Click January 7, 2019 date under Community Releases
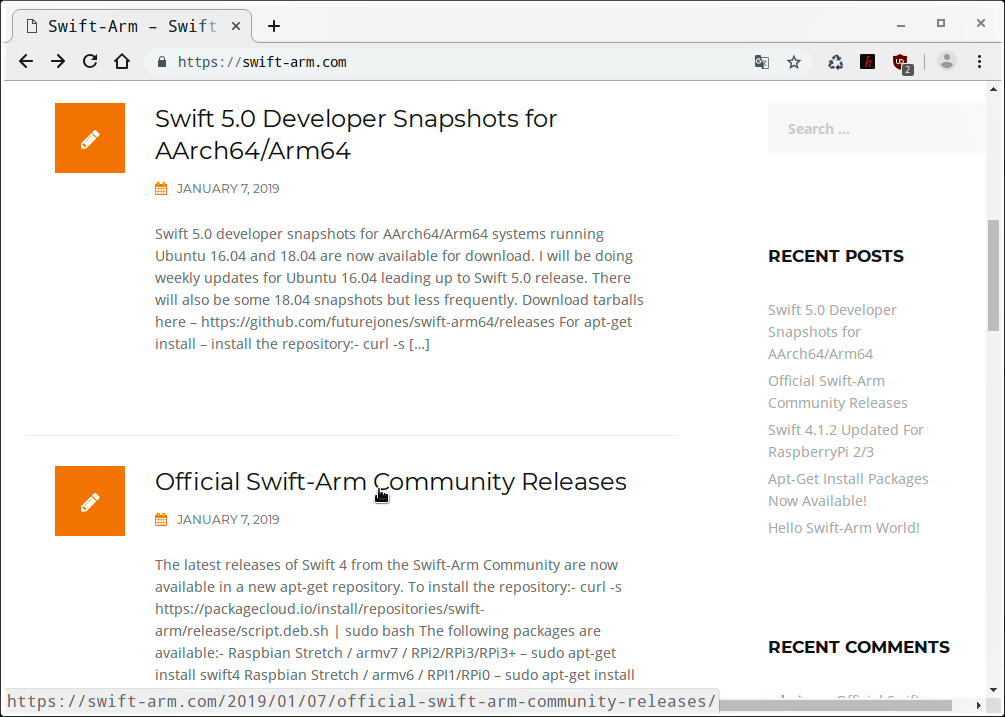Image resolution: width=1005 pixels, height=717 pixels. tap(228, 520)
